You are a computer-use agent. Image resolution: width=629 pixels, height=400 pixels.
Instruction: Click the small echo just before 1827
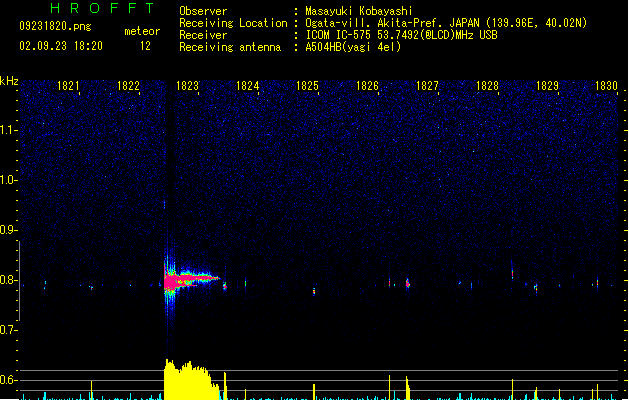coord(408,283)
